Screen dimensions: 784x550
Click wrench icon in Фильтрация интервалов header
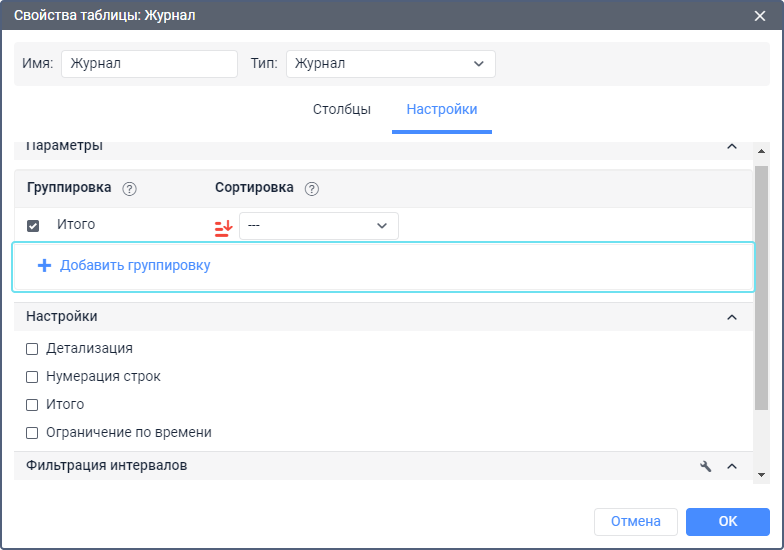[x=706, y=466]
